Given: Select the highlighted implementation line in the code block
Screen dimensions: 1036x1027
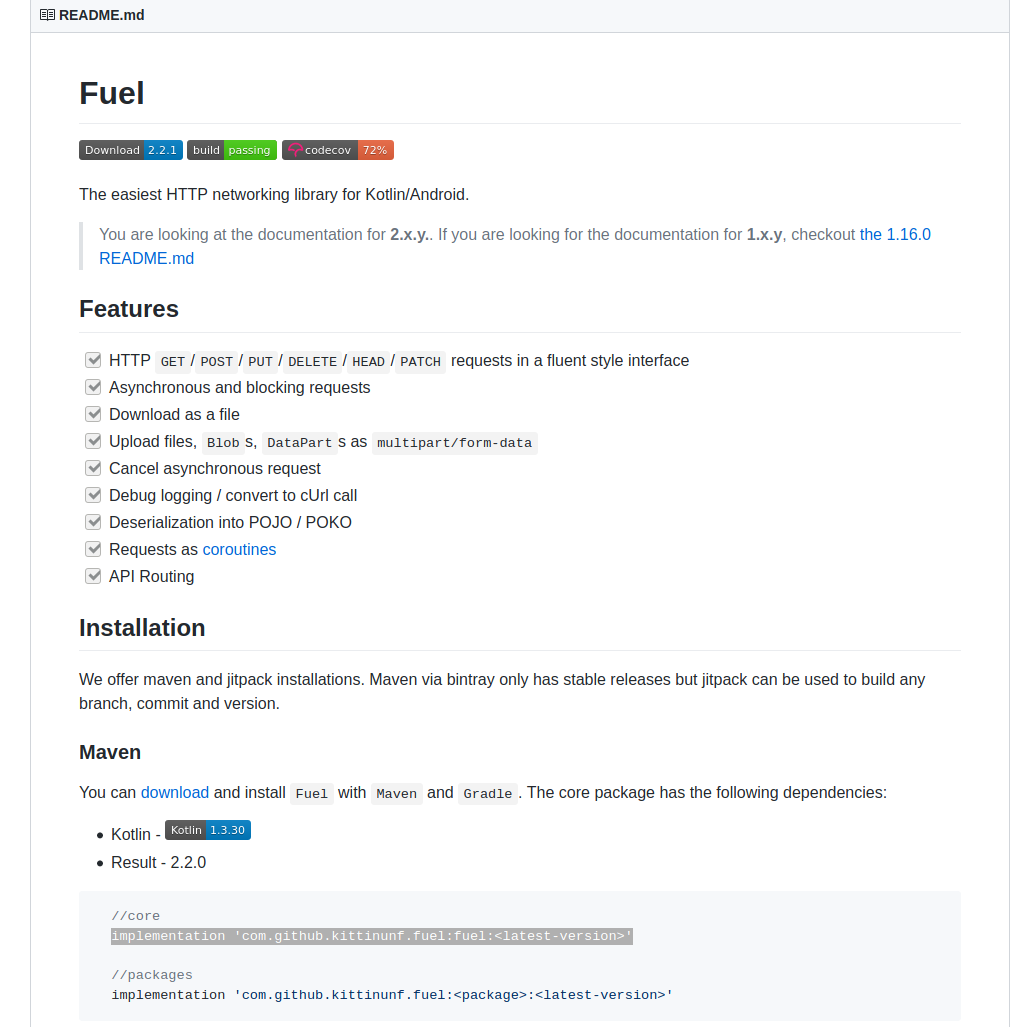Looking at the screenshot, I should click(370, 936).
